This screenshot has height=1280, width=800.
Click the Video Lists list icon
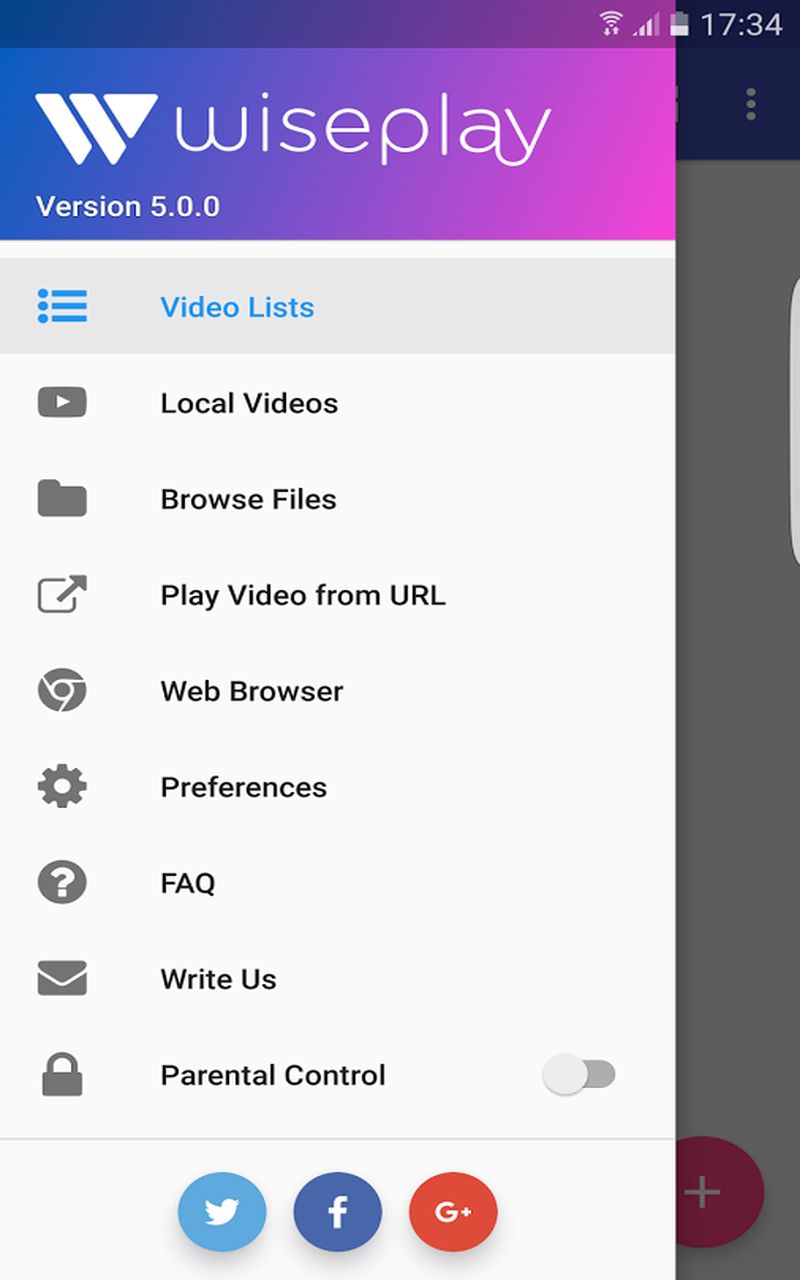[x=62, y=306]
